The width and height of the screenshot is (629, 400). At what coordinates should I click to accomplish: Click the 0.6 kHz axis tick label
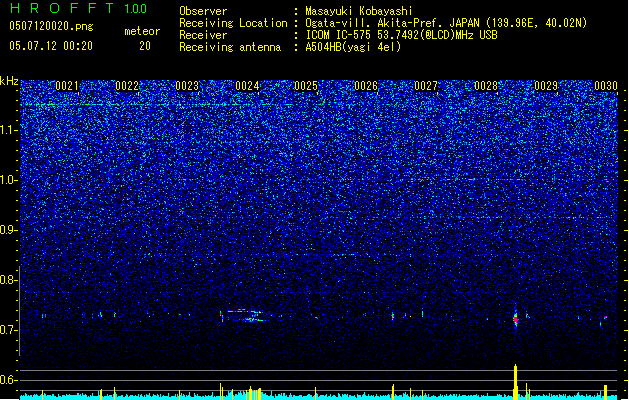[x=8, y=380]
